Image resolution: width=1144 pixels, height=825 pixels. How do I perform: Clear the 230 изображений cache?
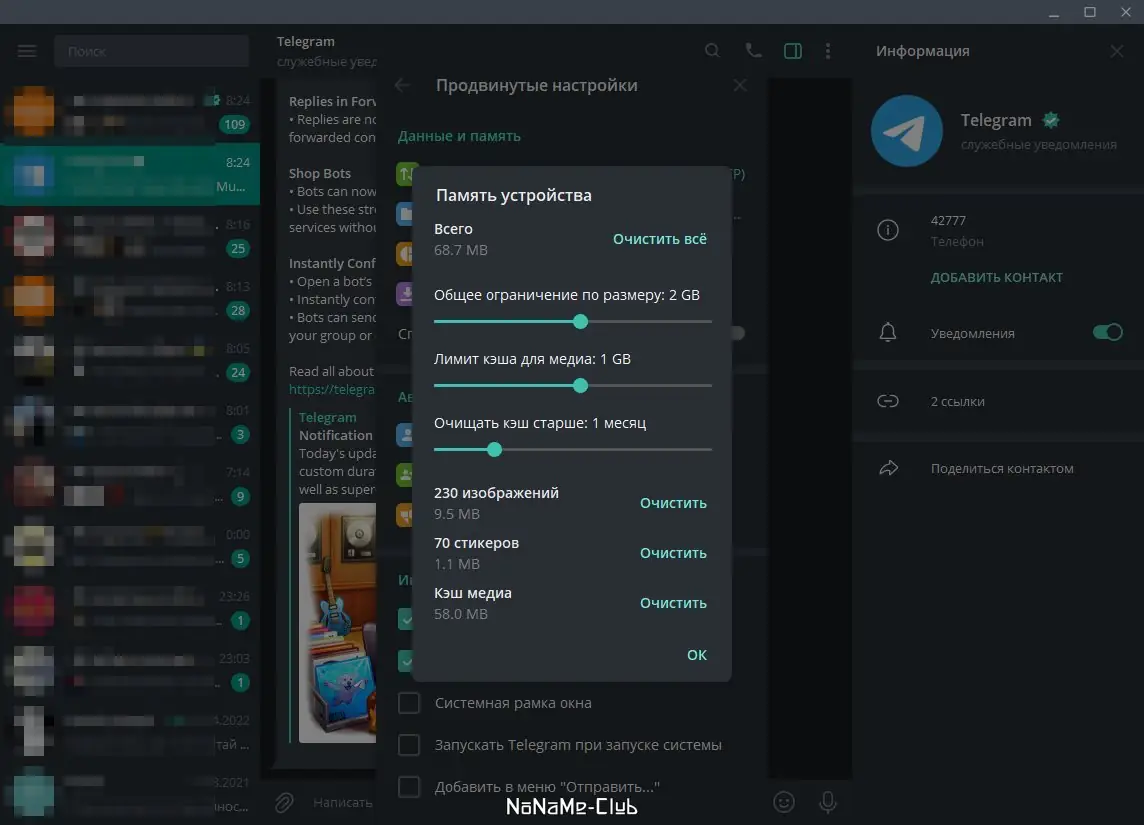coord(673,503)
